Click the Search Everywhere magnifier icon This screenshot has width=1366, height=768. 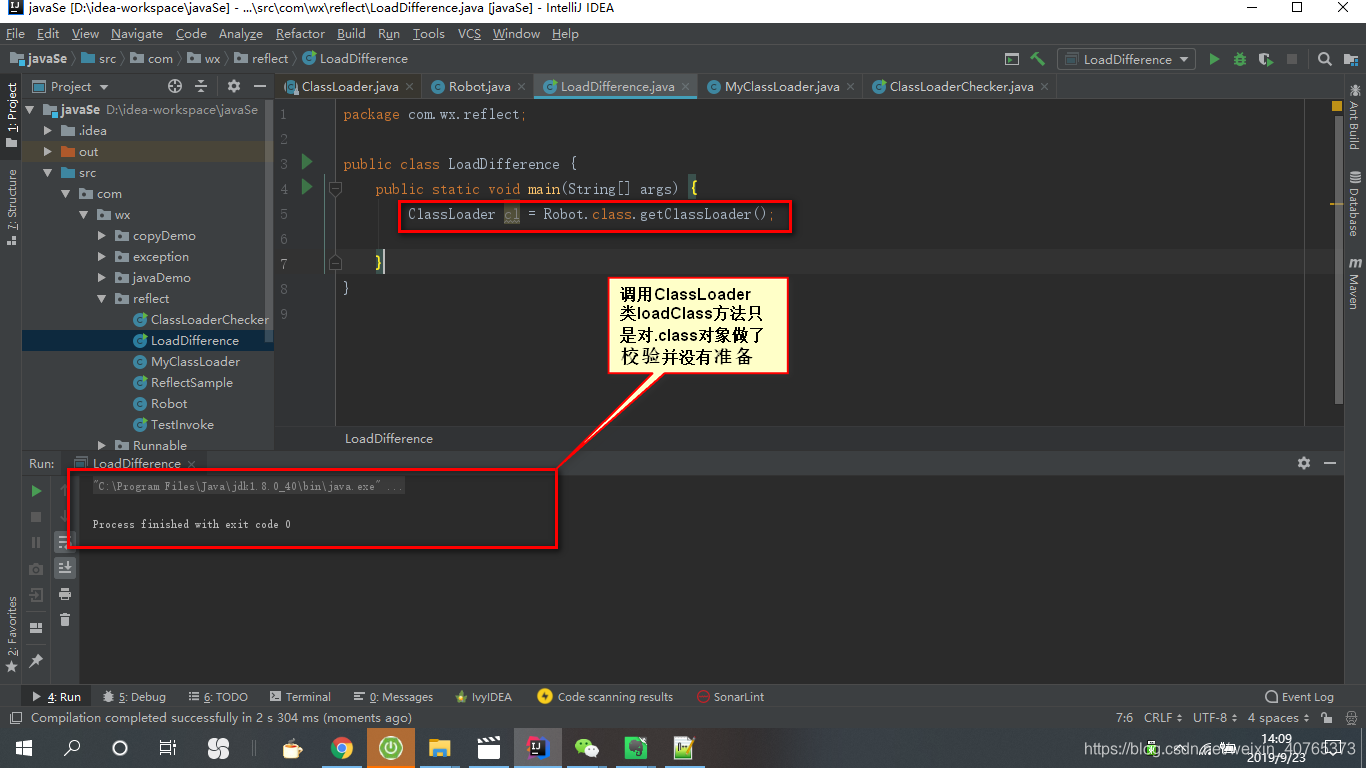pyautogui.click(x=1325, y=59)
